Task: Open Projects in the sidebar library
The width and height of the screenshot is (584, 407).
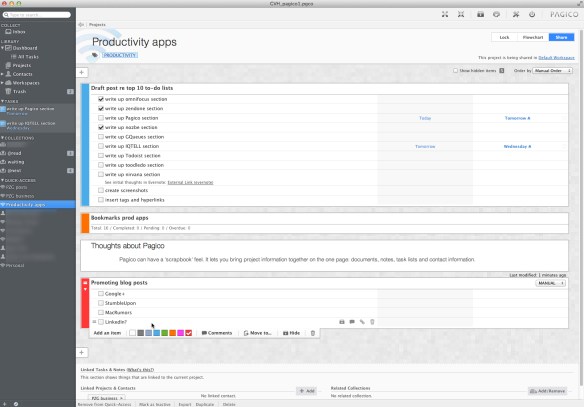Action: coord(19,65)
